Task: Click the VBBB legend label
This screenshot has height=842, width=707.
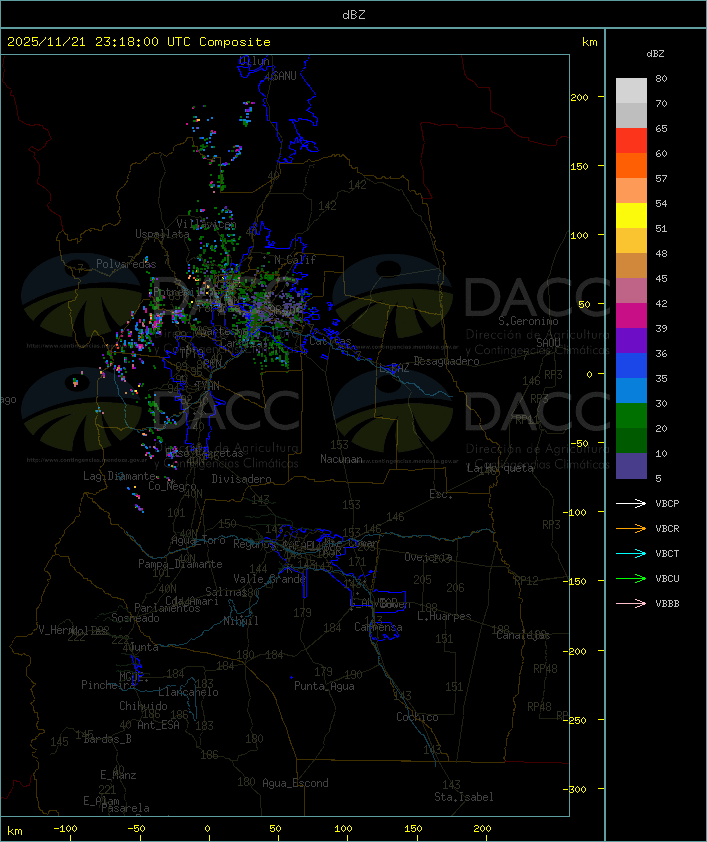Action: click(667, 604)
